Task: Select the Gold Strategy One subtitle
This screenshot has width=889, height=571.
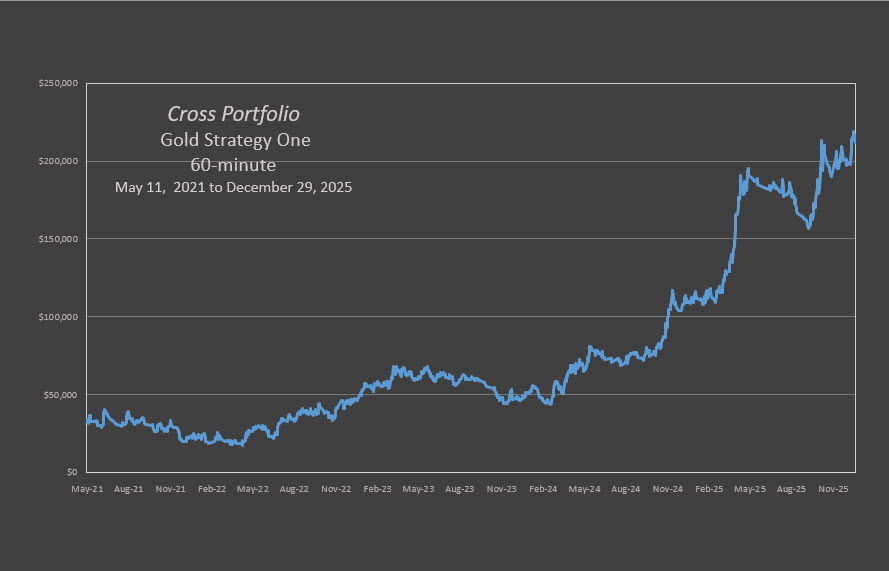Action: pyautogui.click(x=235, y=140)
